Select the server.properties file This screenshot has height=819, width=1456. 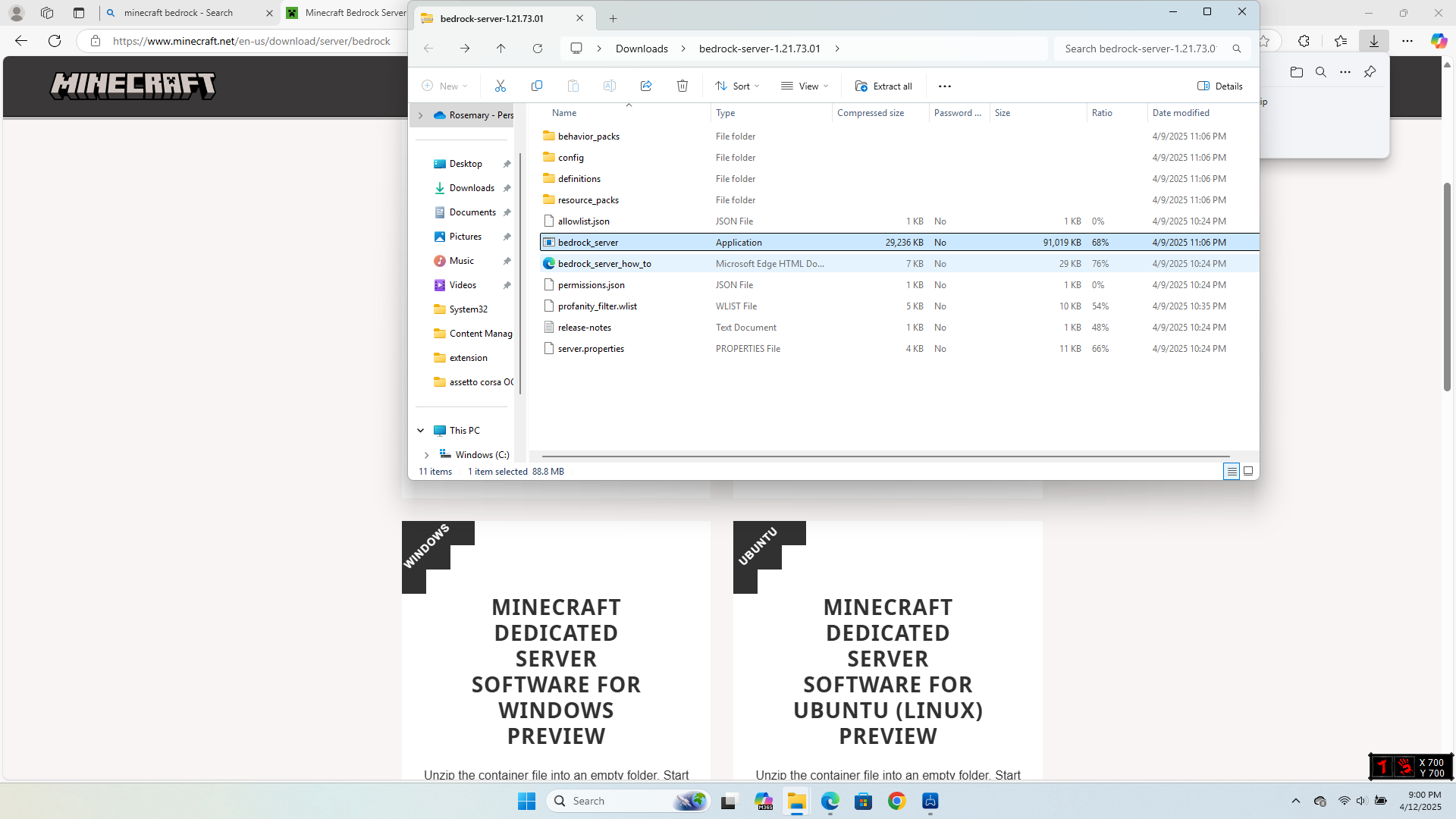(x=899, y=349)
